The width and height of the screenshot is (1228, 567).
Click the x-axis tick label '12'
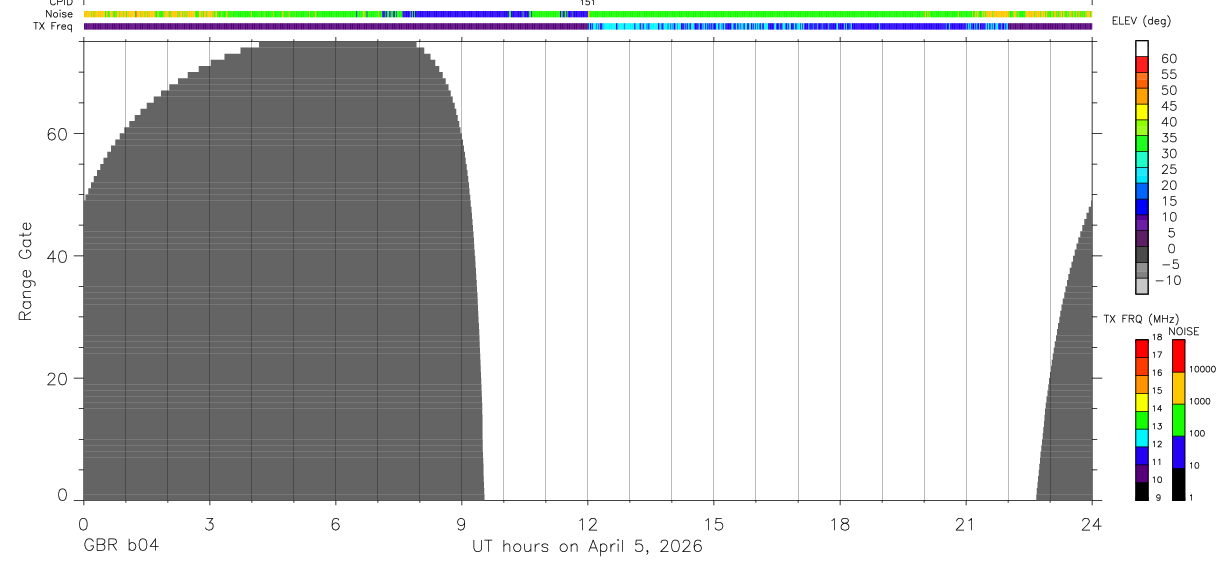(x=588, y=524)
